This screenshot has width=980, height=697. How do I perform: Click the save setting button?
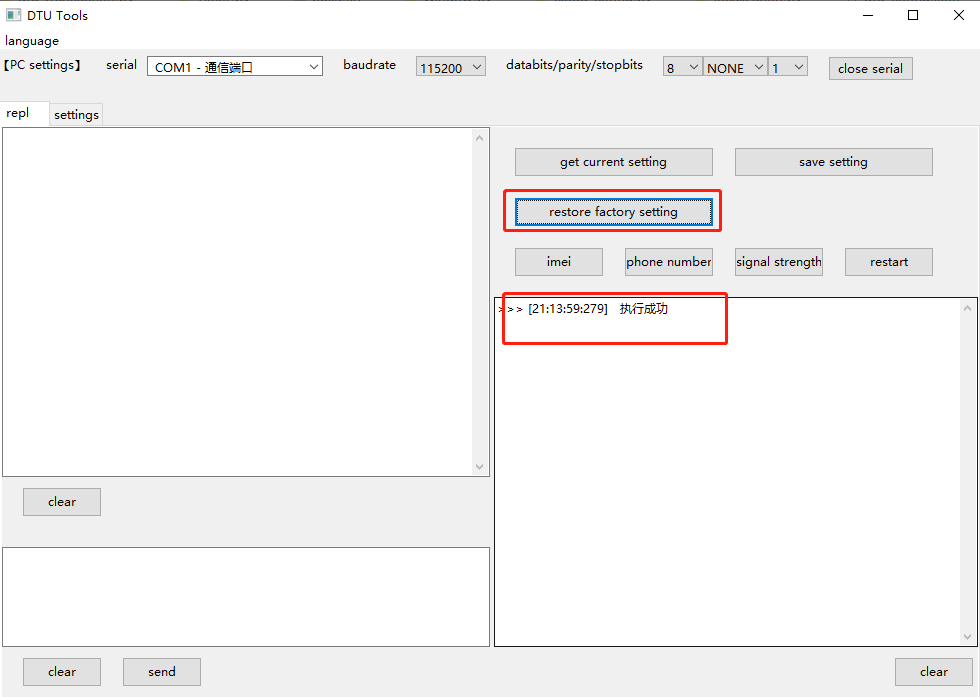[x=833, y=161]
